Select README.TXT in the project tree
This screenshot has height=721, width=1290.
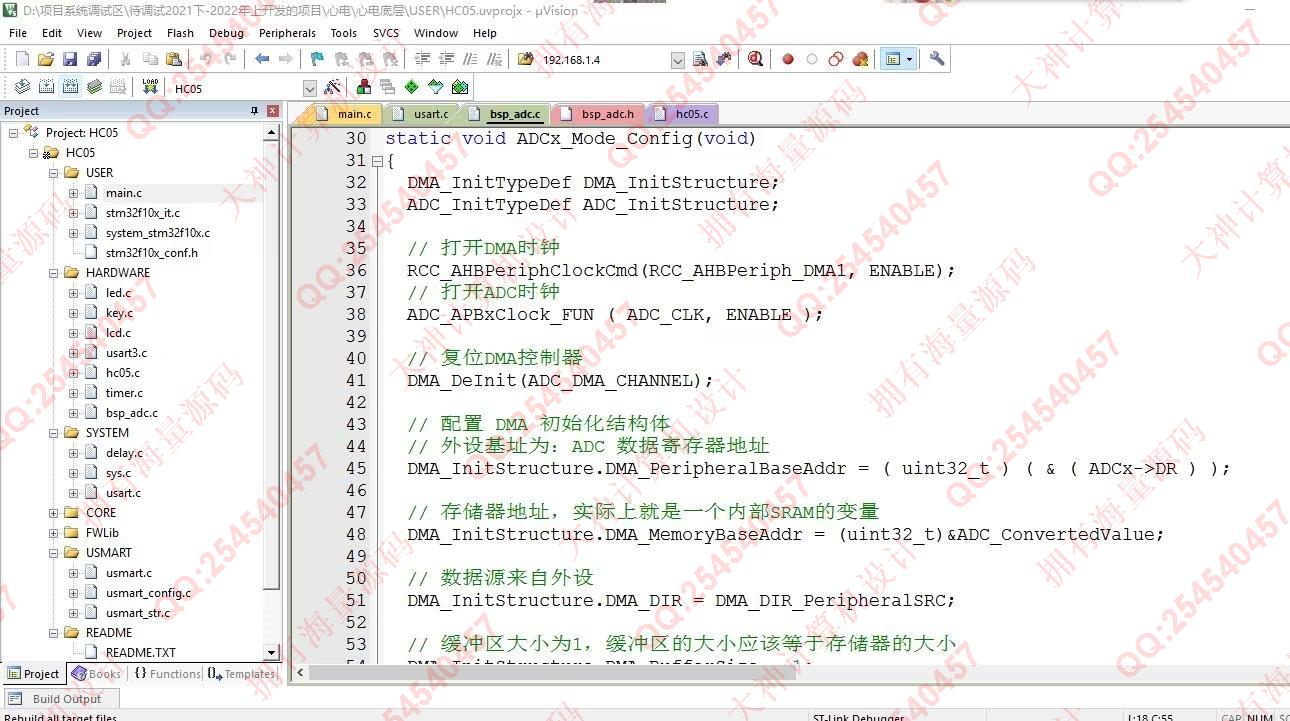point(140,652)
